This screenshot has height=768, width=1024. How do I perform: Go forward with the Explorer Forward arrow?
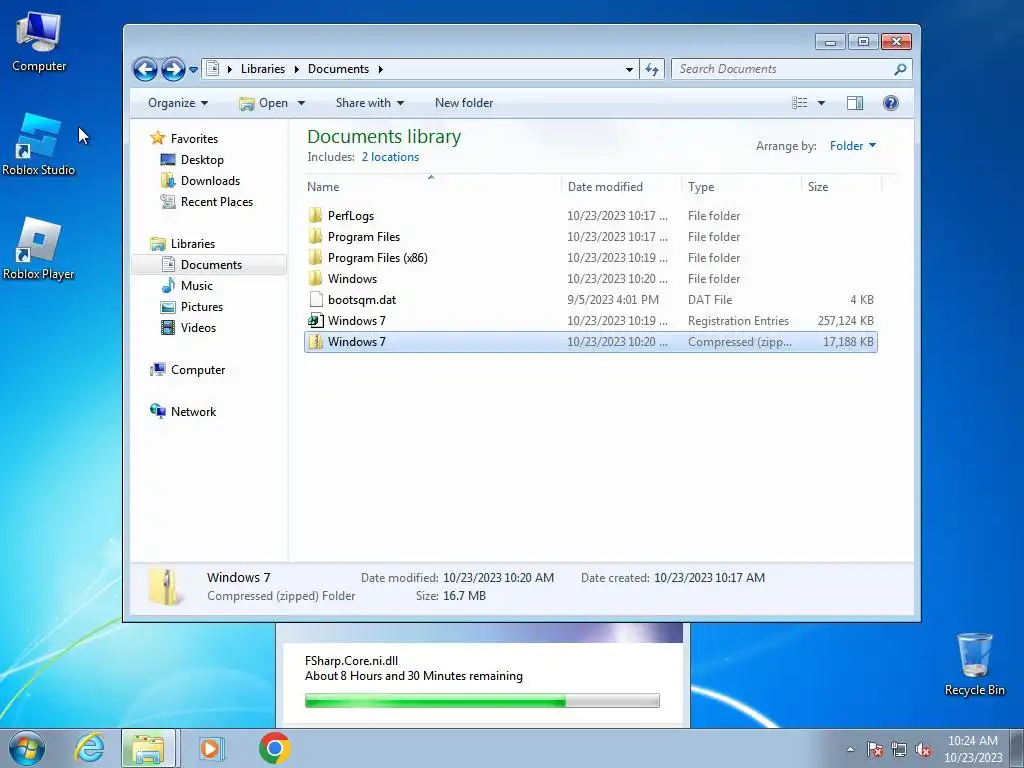click(x=173, y=69)
